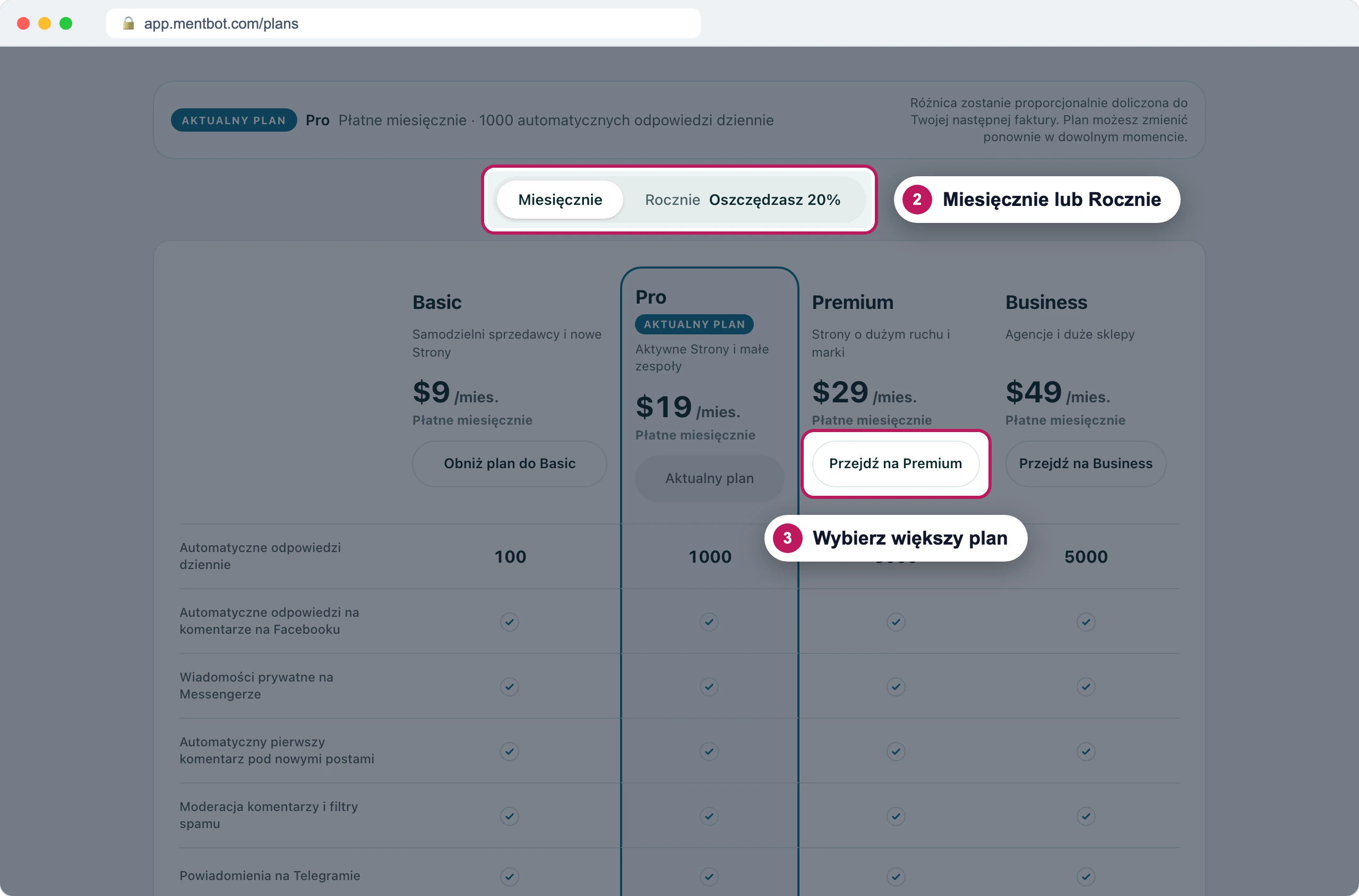
Task: Click Business checkmark for automatic first comment
Action: click(1086, 751)
